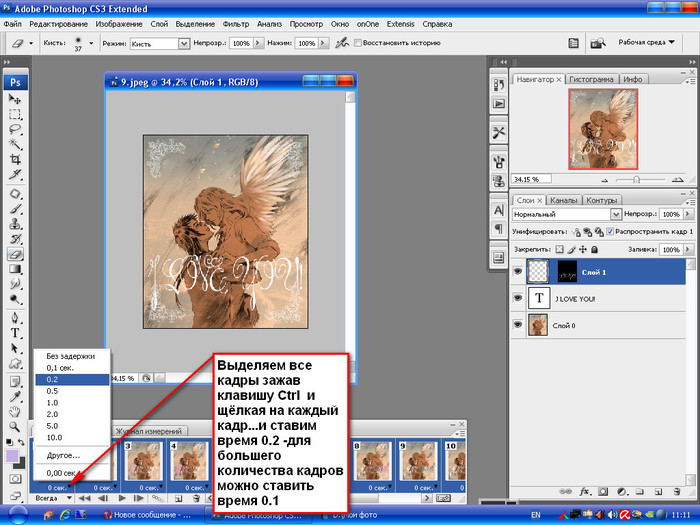Open the looping options Всегда dropdown
Screen dimensions: 700x525
pyautogui.click(x=52, y=498)
